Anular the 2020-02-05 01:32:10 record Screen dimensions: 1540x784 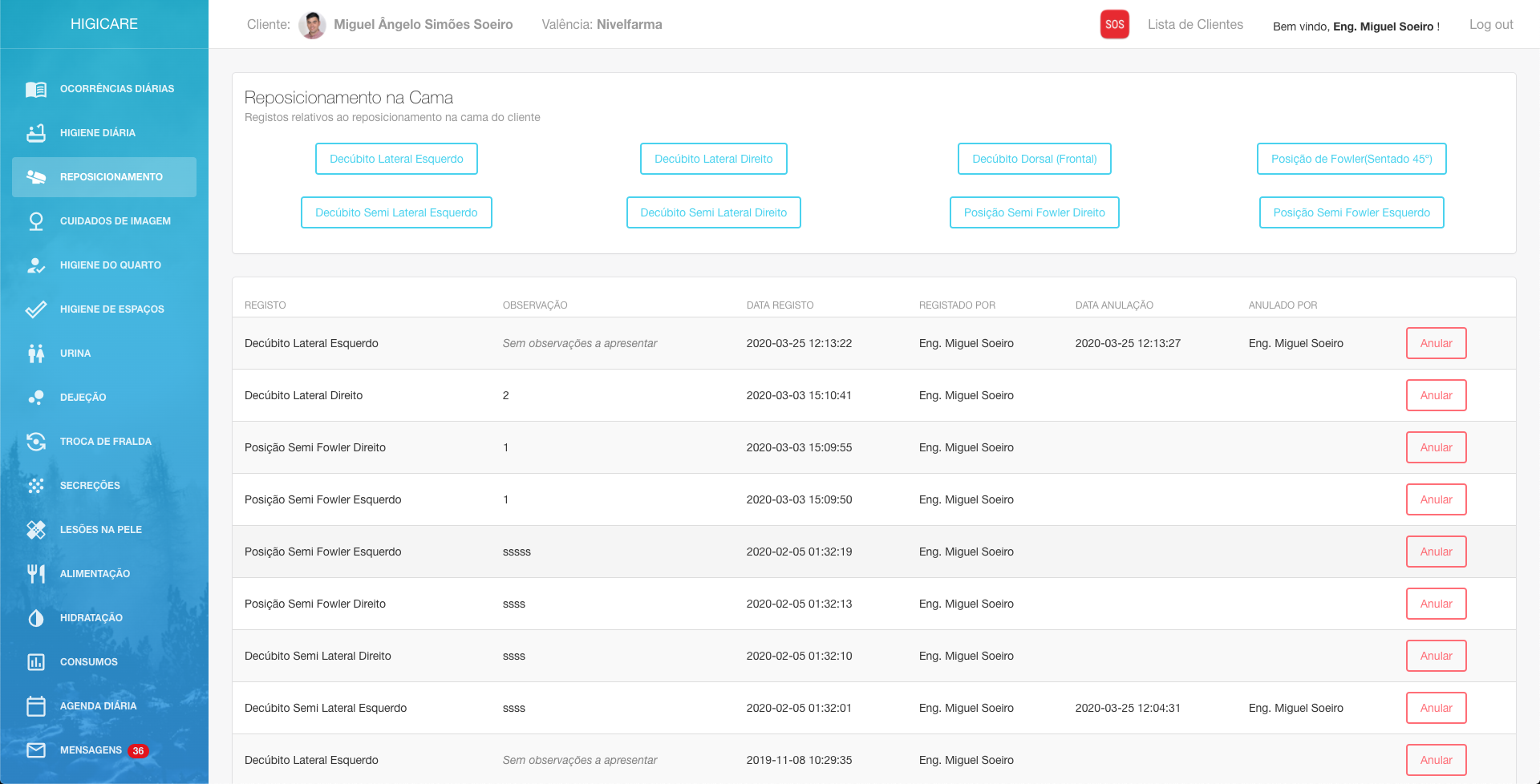pos(1436,656)
